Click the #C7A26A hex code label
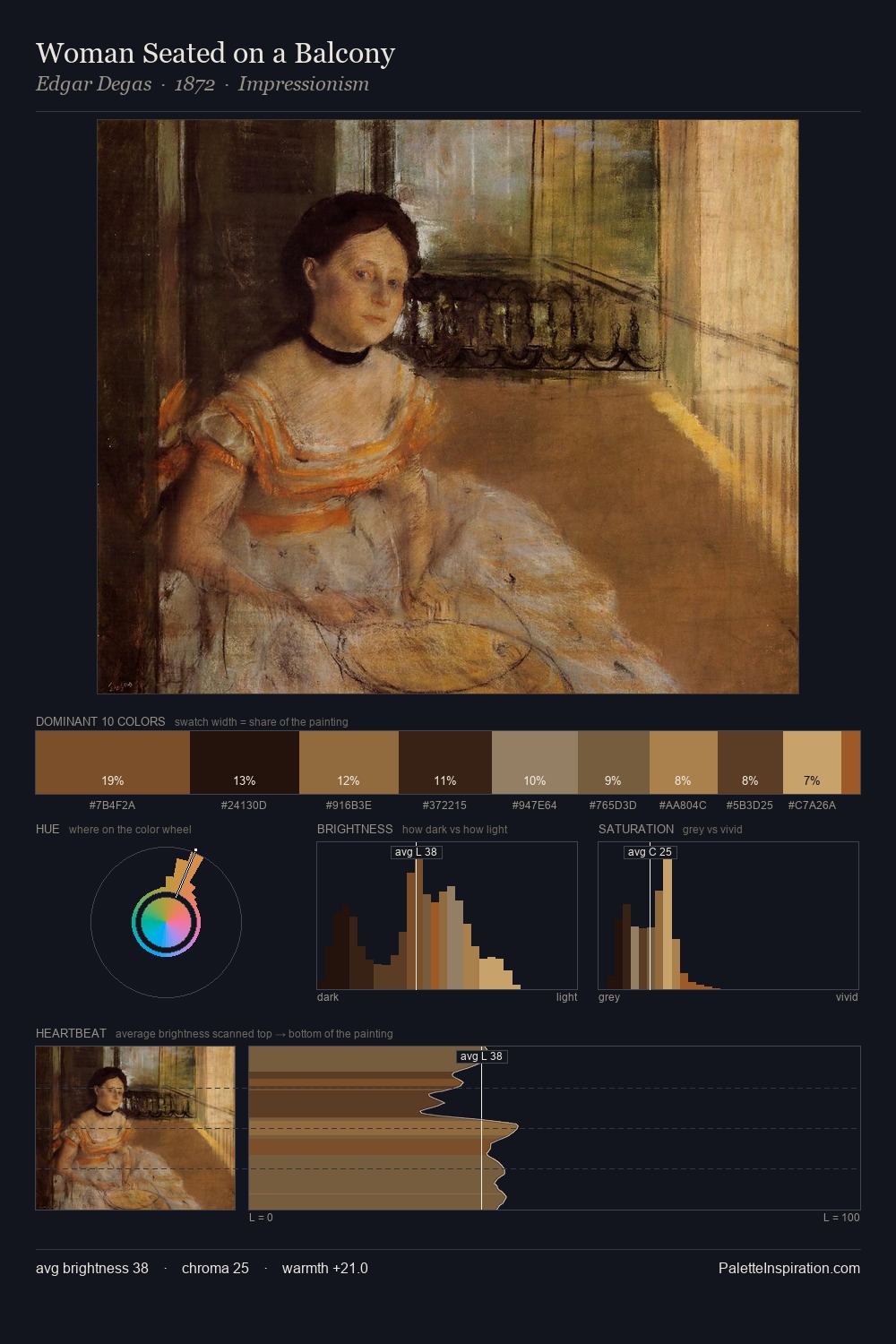Image resolution: width=896 pixels, height=1344 pixels. click(812, 806)
